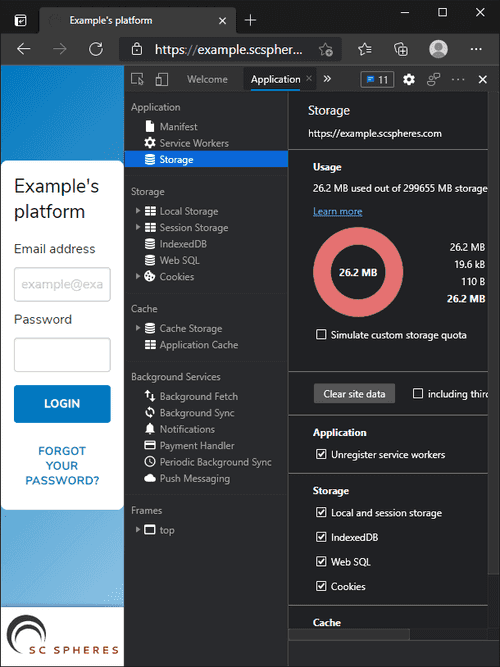Toggle the device emulation icon

coord(162,79)
